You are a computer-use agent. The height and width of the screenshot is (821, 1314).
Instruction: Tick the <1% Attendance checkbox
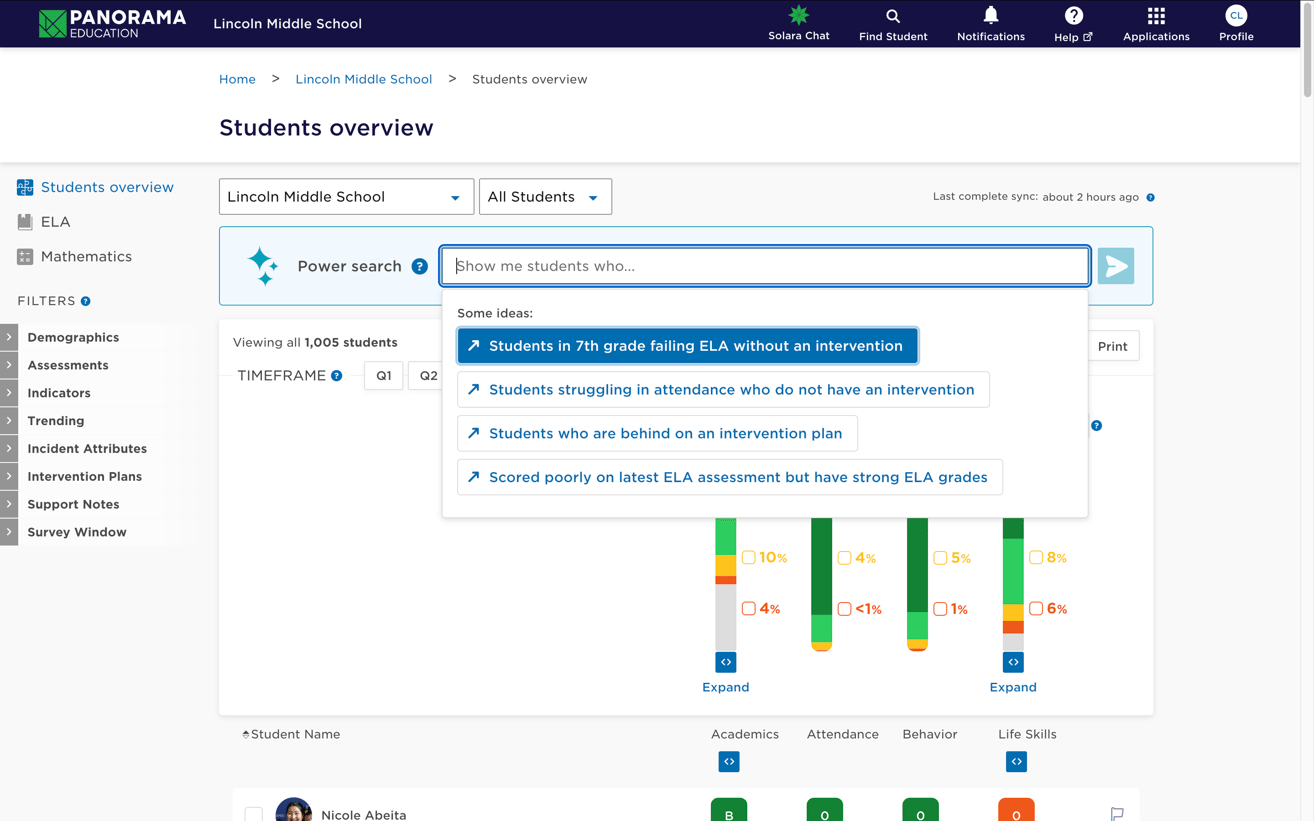(844, 608)
